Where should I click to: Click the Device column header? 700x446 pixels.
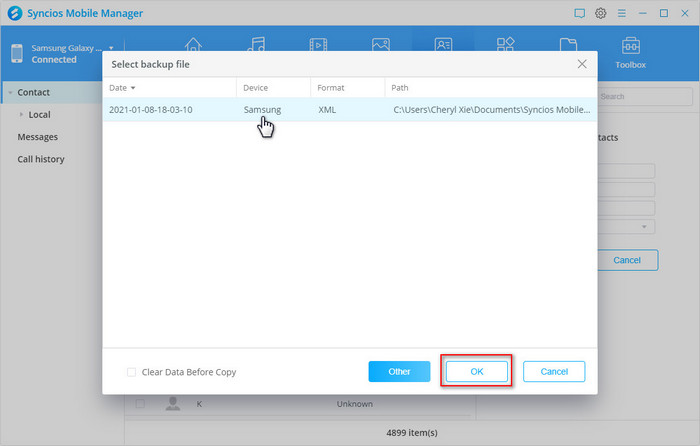click(255, 88)
